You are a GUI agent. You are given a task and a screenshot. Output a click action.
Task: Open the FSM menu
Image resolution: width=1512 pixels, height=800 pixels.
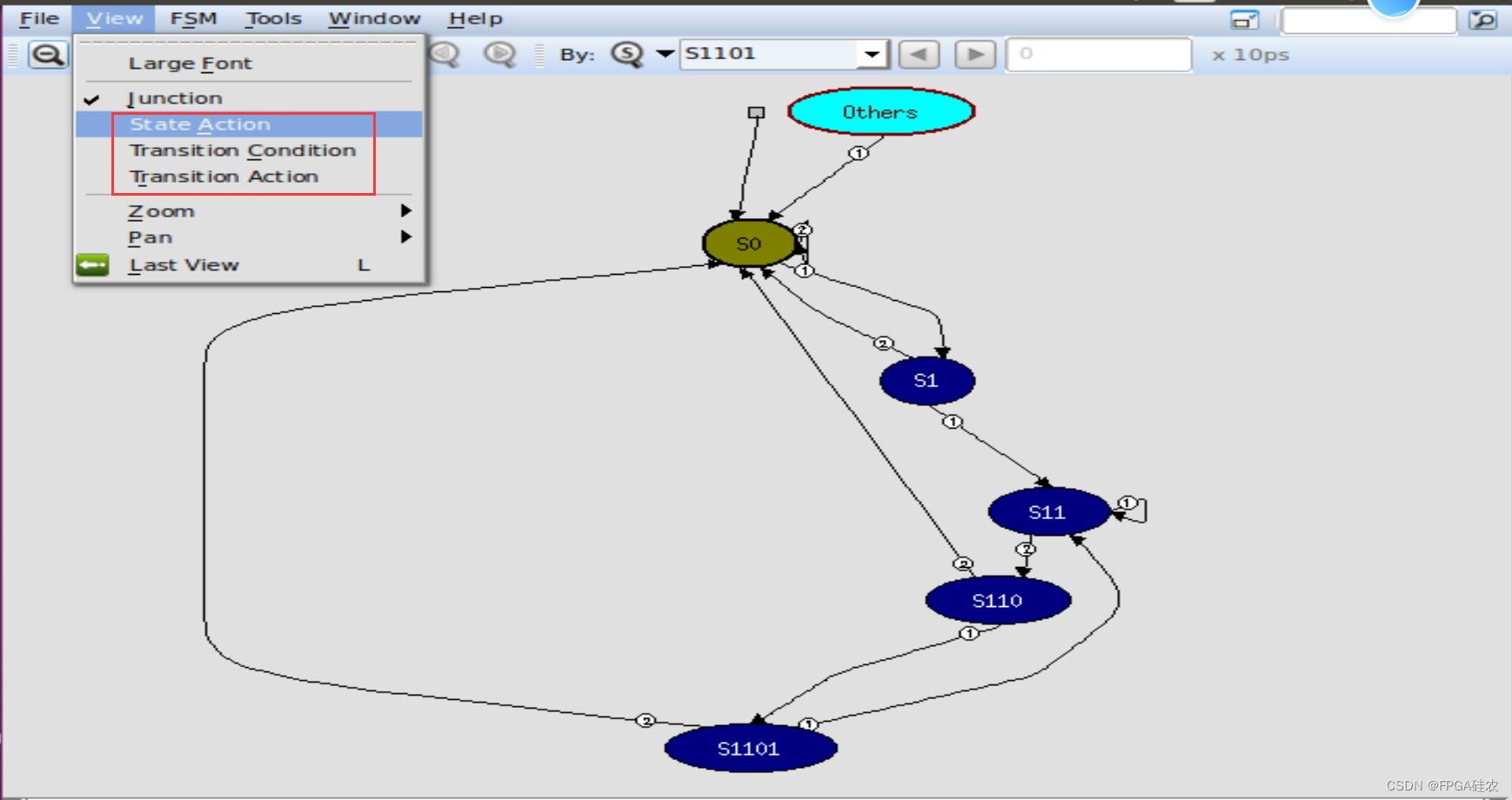(193, 18)
